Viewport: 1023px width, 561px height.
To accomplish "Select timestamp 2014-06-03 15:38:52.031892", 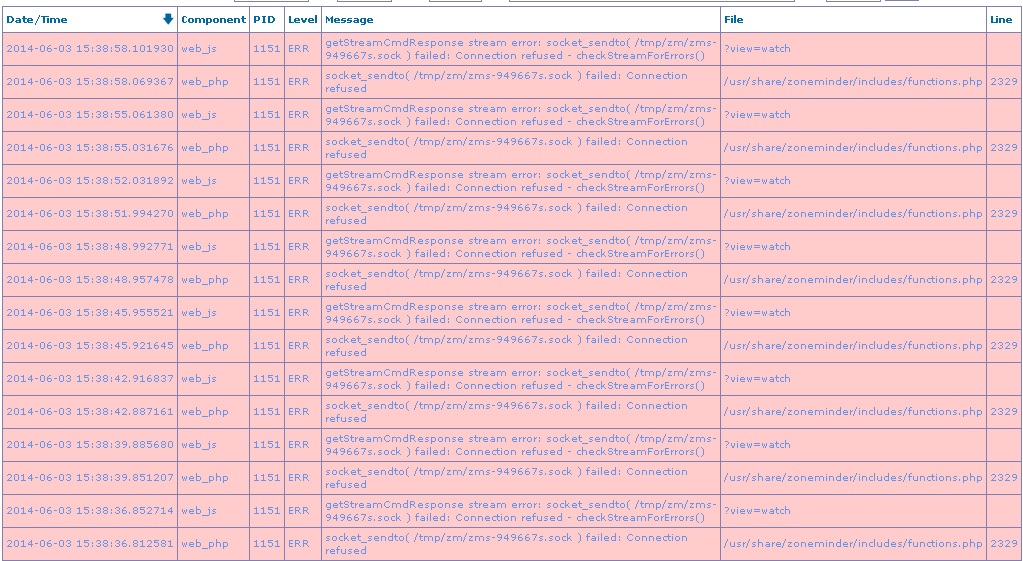I will point(90,180).
